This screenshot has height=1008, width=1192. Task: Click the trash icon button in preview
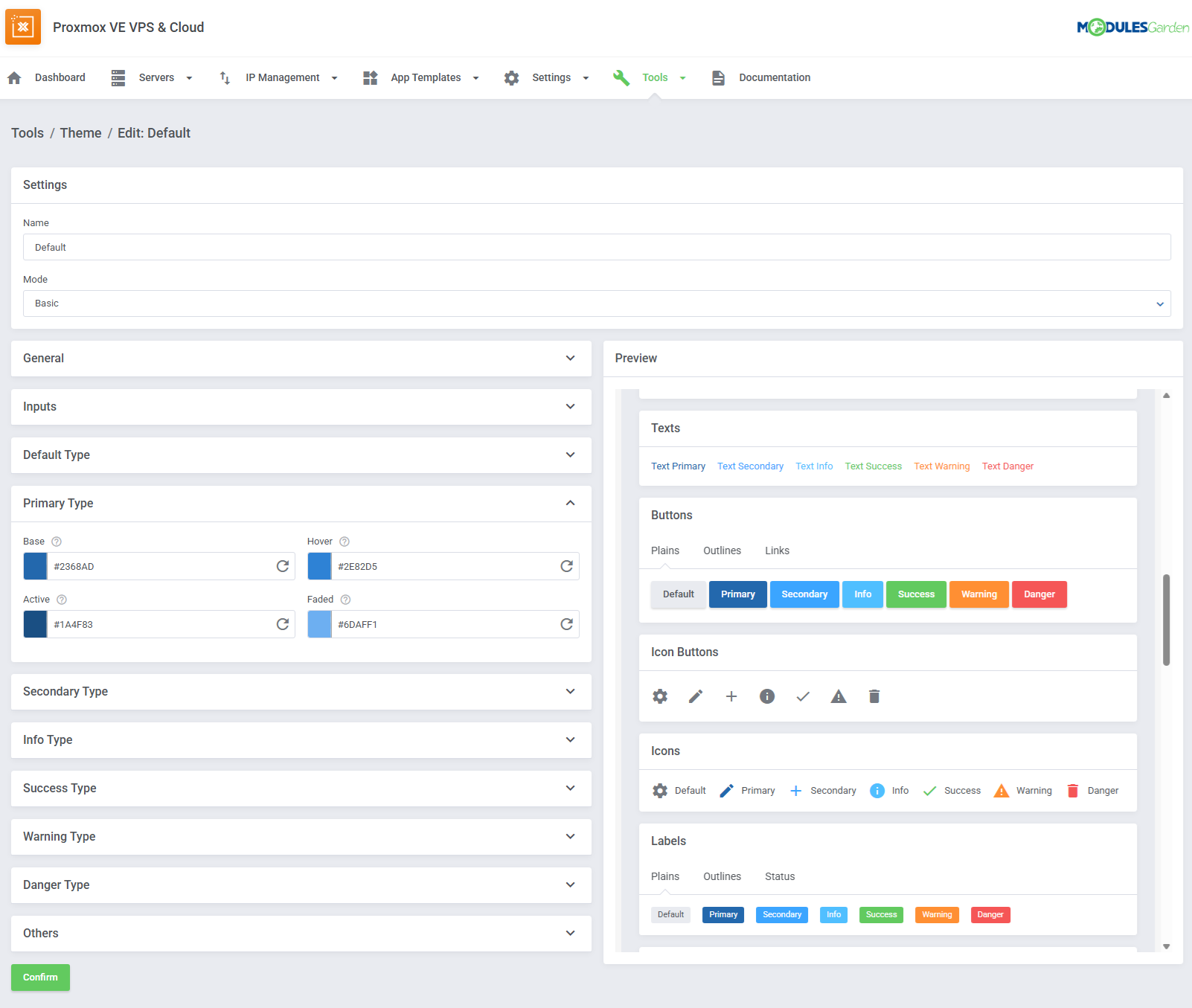(874, 696)
